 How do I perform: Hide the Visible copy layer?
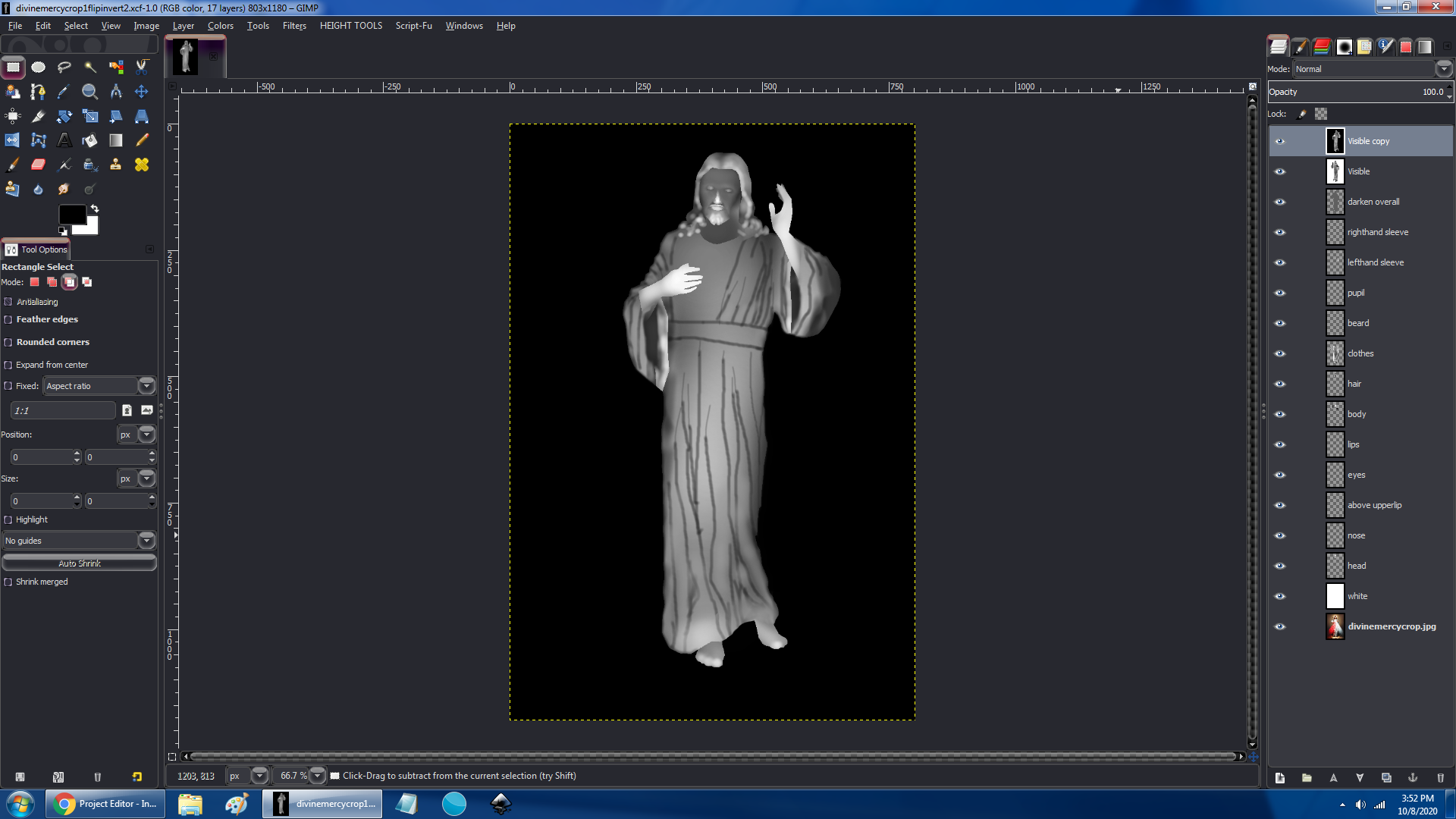[1280, 141]
